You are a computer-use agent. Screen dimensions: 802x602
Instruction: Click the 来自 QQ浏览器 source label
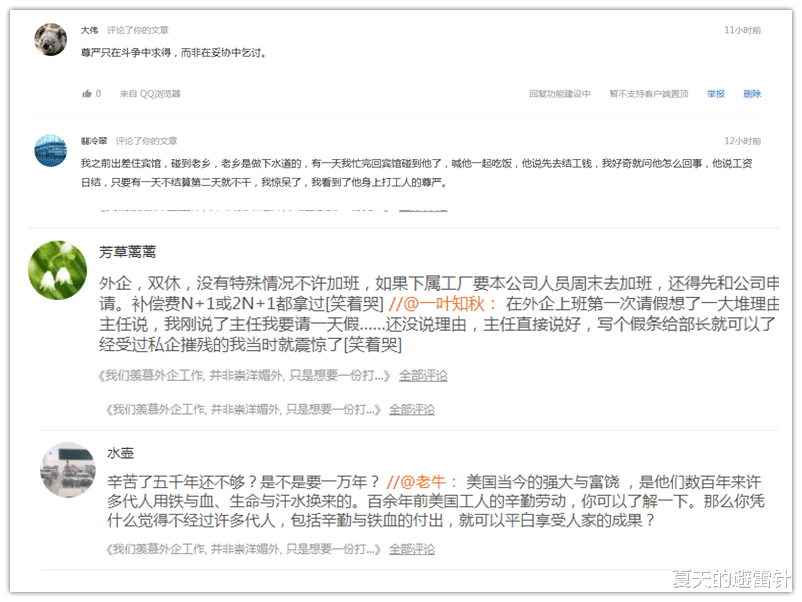(x=150, y=92)
